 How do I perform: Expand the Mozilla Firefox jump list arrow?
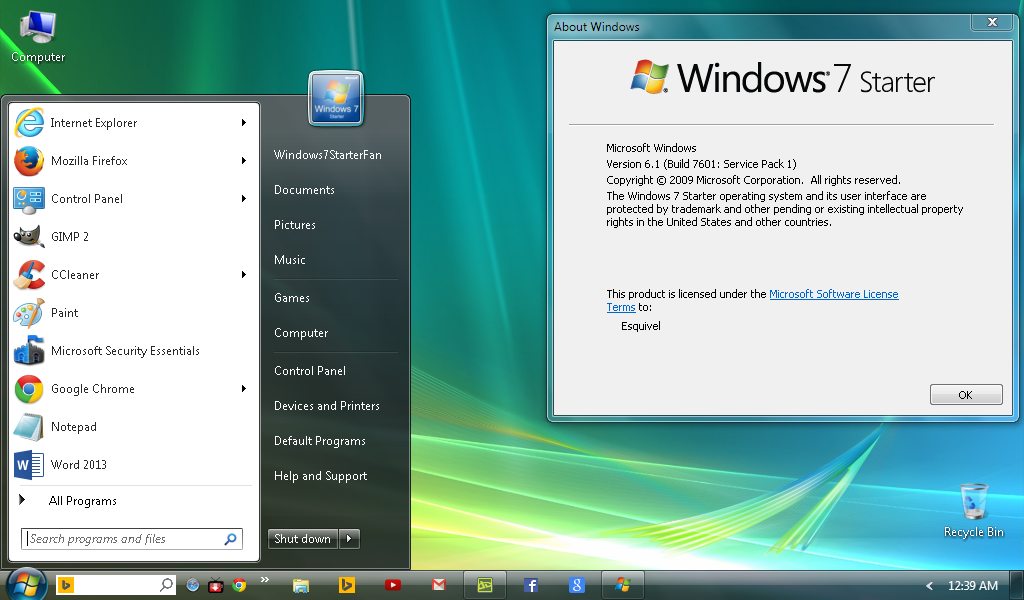pyautogui.click(x=244, y=161)
